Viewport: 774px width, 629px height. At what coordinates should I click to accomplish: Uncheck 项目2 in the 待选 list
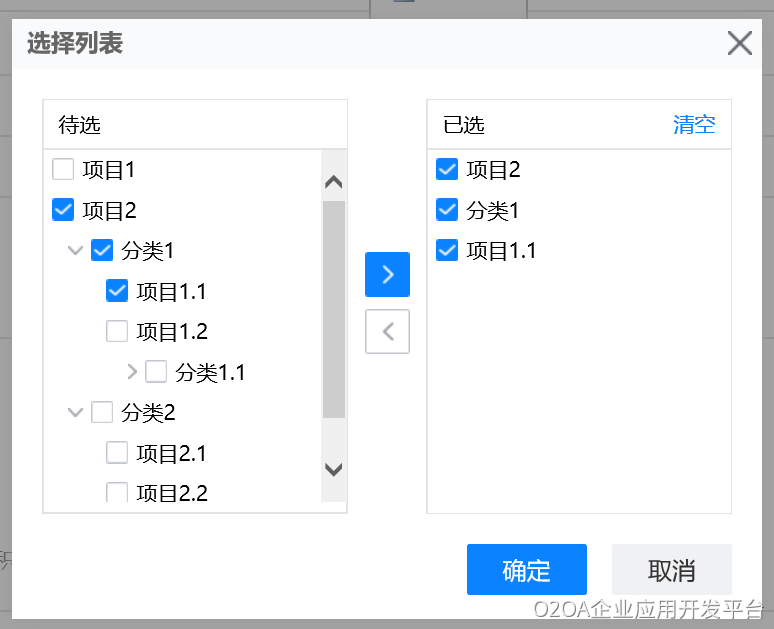coord(63,210)
